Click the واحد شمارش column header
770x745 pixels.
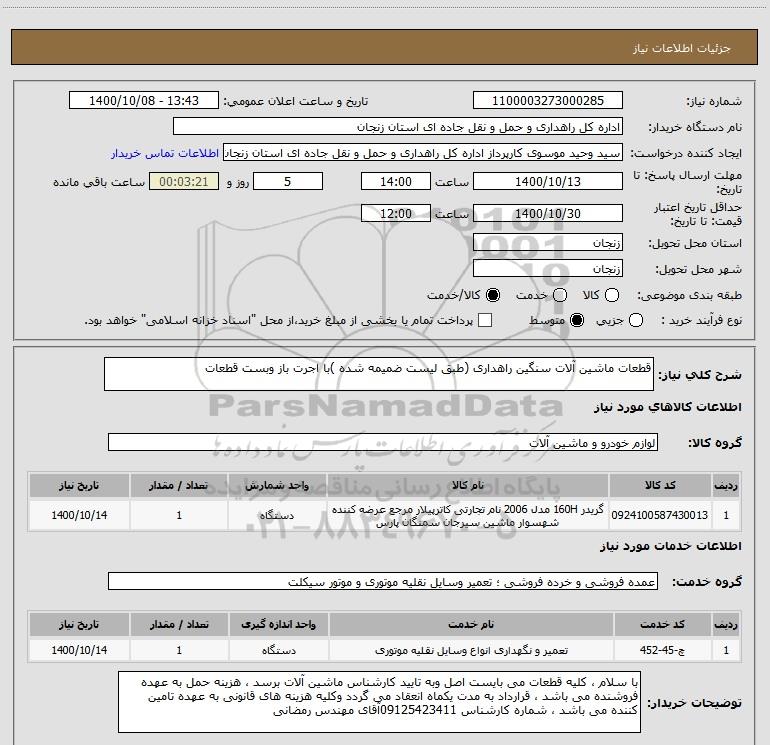pos(277,486)
